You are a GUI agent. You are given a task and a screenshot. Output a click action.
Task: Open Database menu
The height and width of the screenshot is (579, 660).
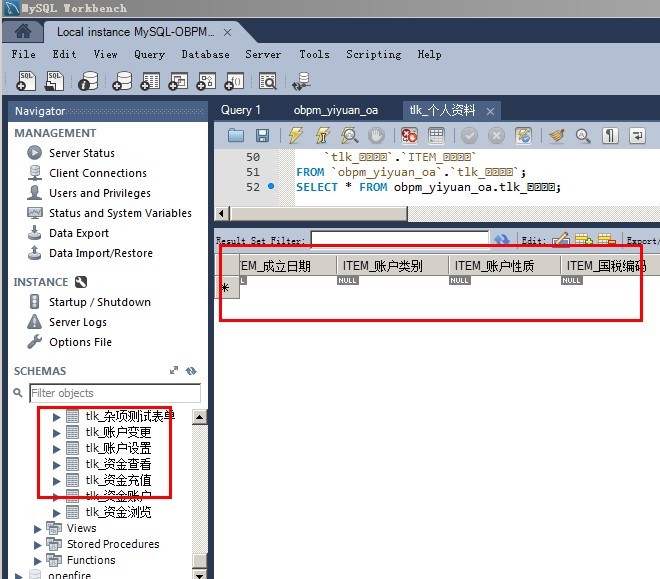click(205, 55)
